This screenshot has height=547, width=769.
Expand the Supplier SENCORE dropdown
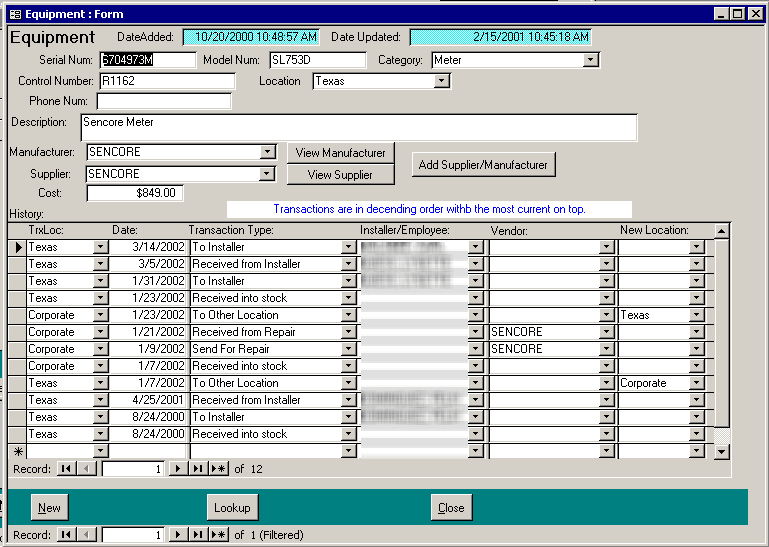tap(267, 174)
